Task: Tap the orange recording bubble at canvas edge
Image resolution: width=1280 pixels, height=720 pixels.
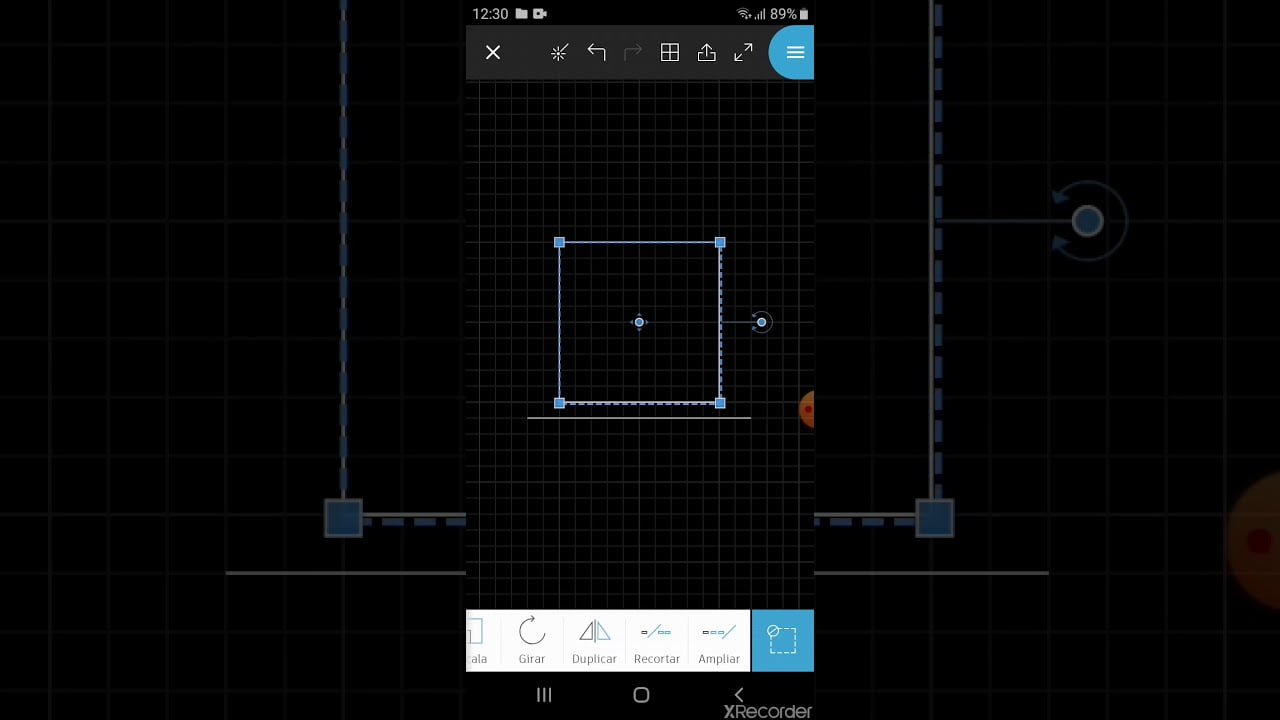Action: click(x=807, y=409)
